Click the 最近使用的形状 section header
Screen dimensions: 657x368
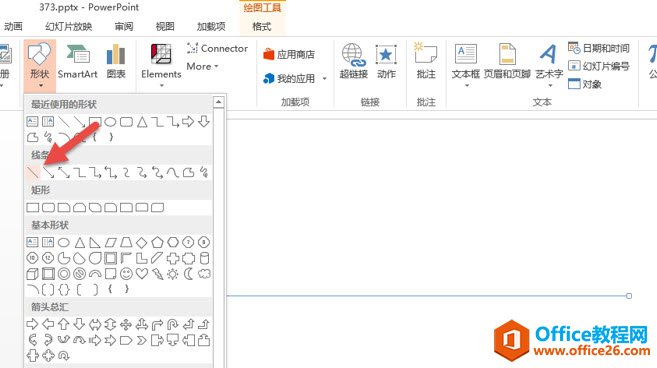point(64,104)
